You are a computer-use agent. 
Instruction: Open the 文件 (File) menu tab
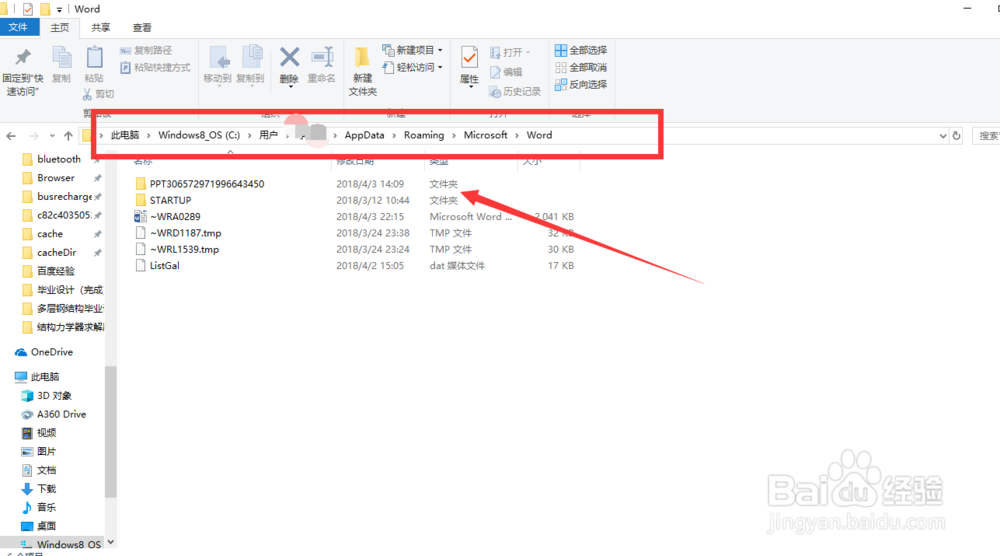[x=18, y=27]
